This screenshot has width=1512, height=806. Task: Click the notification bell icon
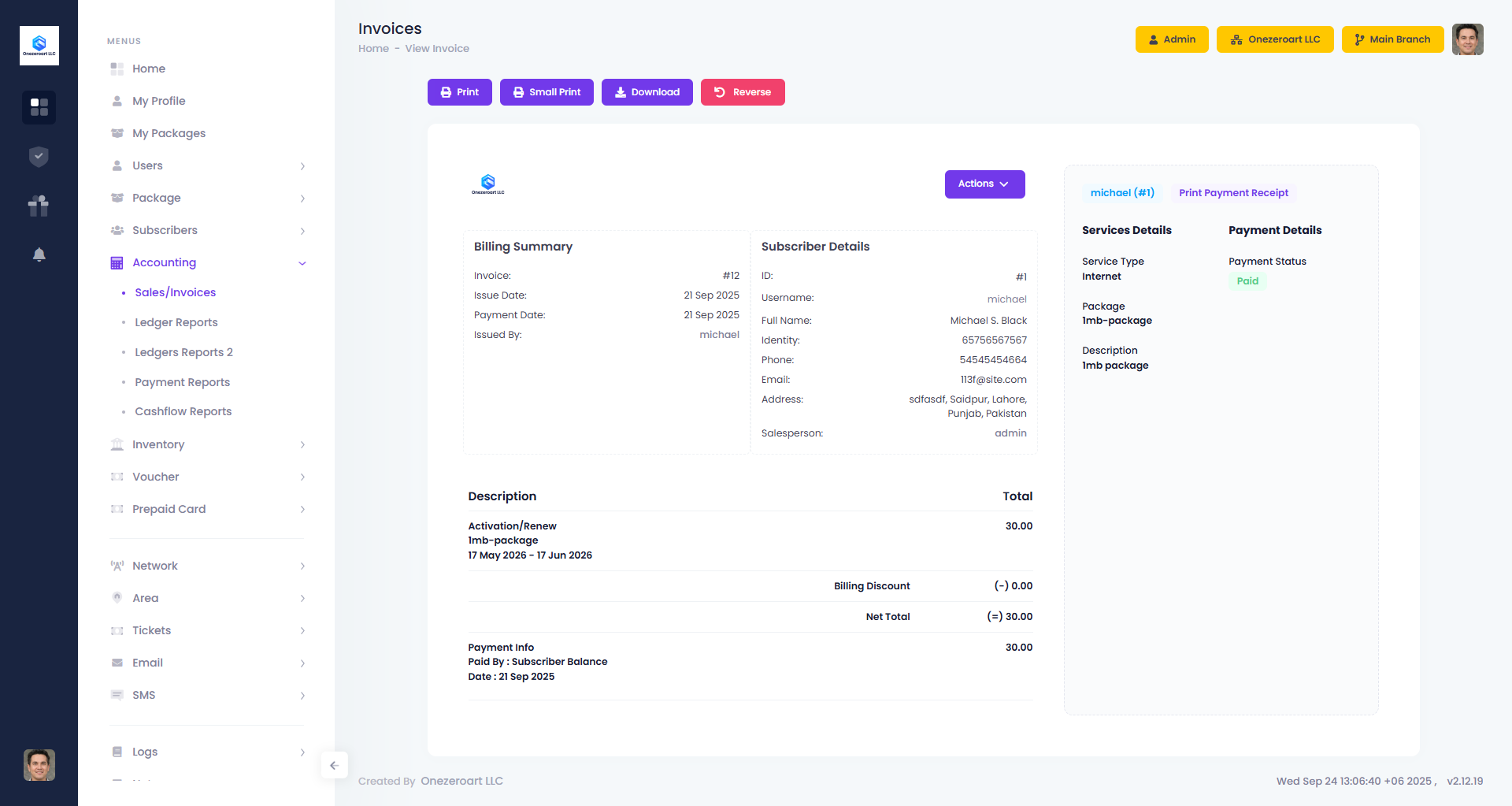pos(39,254)
